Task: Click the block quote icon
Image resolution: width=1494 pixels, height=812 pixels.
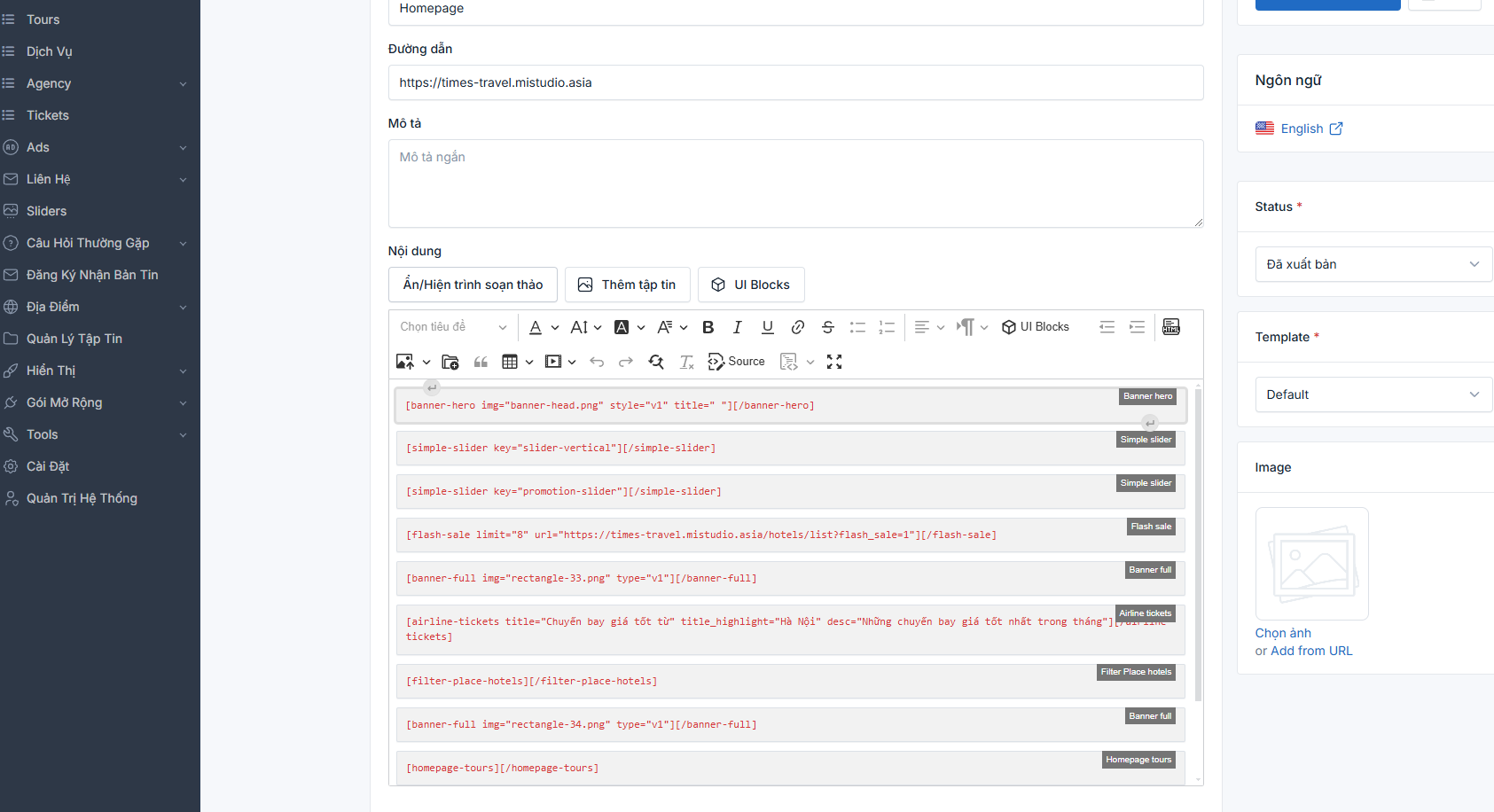Action: tap(481, 362)
